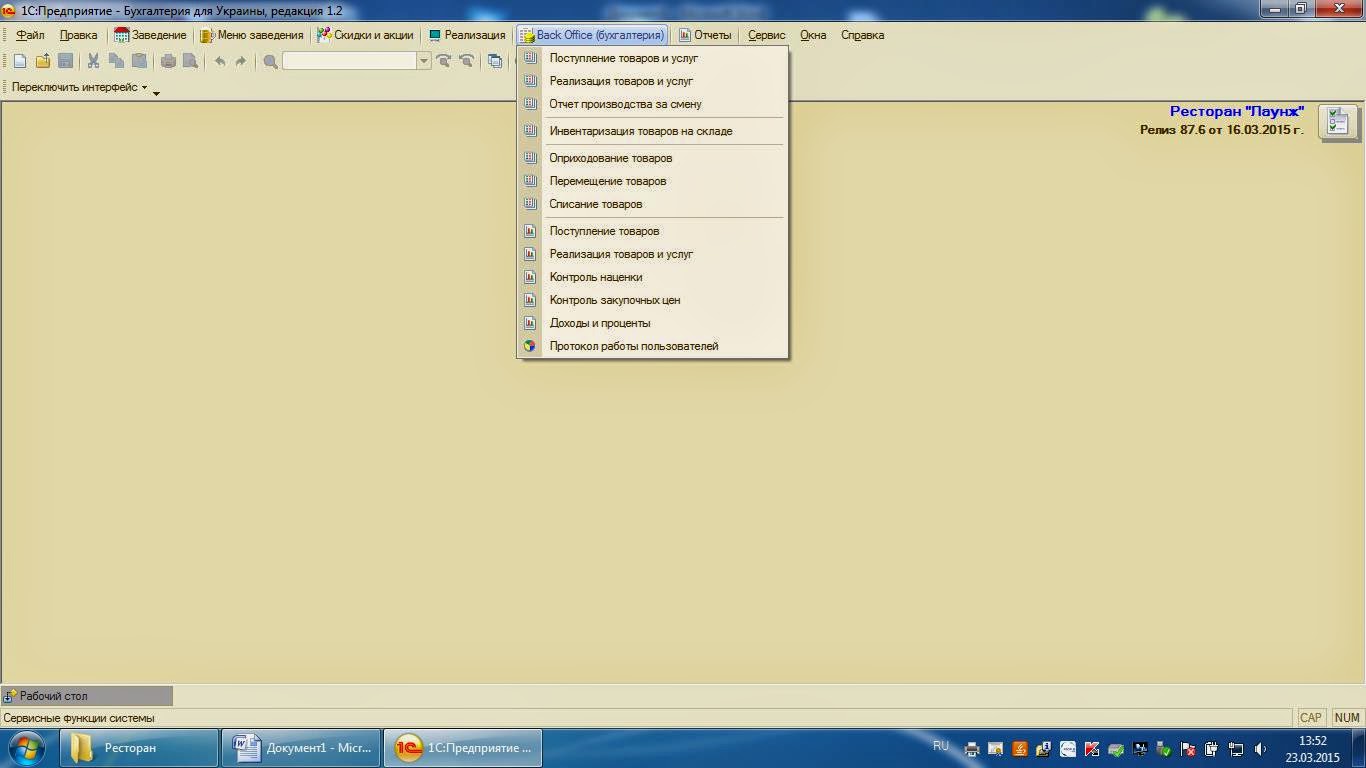Select Реализация товаров и услуг report above Контроль наценки
This screenshot has width=1366, height=768.
tap(653, 254)
